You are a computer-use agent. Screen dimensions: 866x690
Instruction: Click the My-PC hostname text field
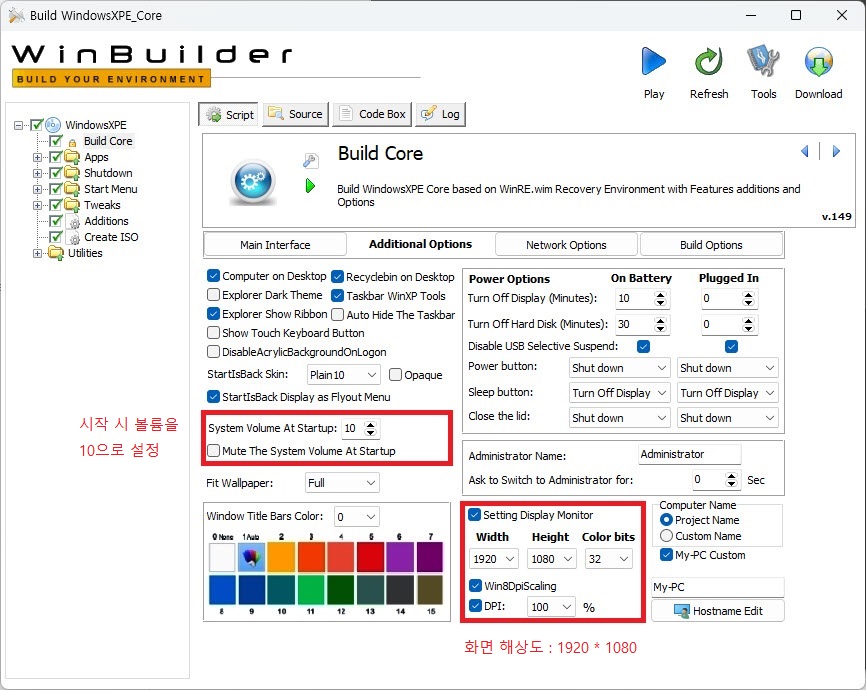(x=718, y=587)
